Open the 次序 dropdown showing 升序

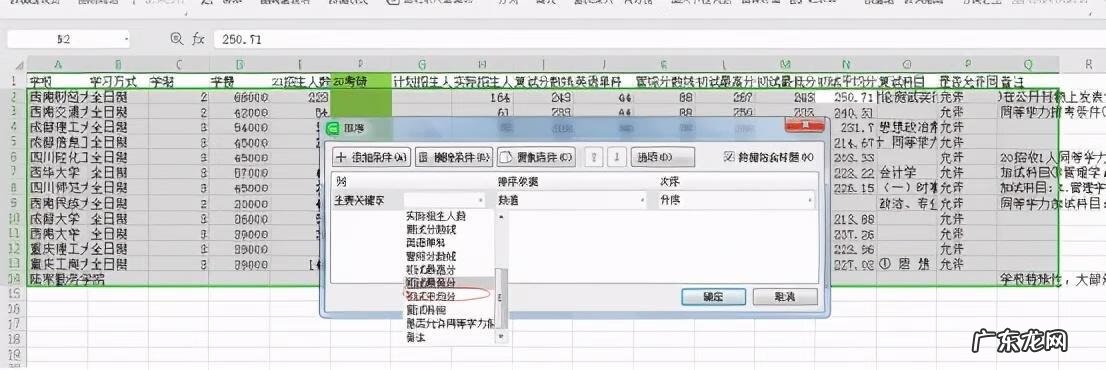pos(736,200)
